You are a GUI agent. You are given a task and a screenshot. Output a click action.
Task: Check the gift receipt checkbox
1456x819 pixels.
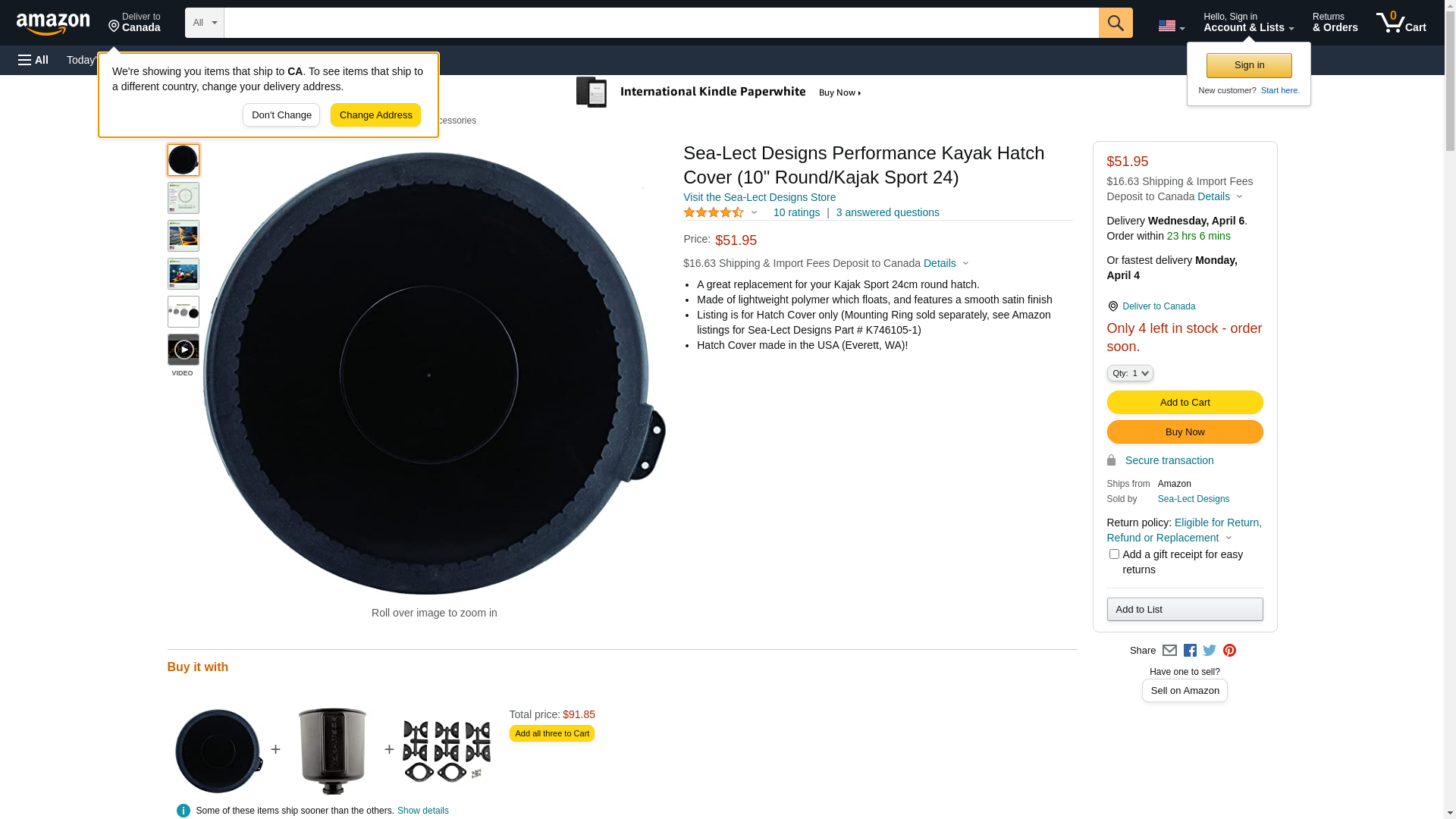click(1114, 554)
